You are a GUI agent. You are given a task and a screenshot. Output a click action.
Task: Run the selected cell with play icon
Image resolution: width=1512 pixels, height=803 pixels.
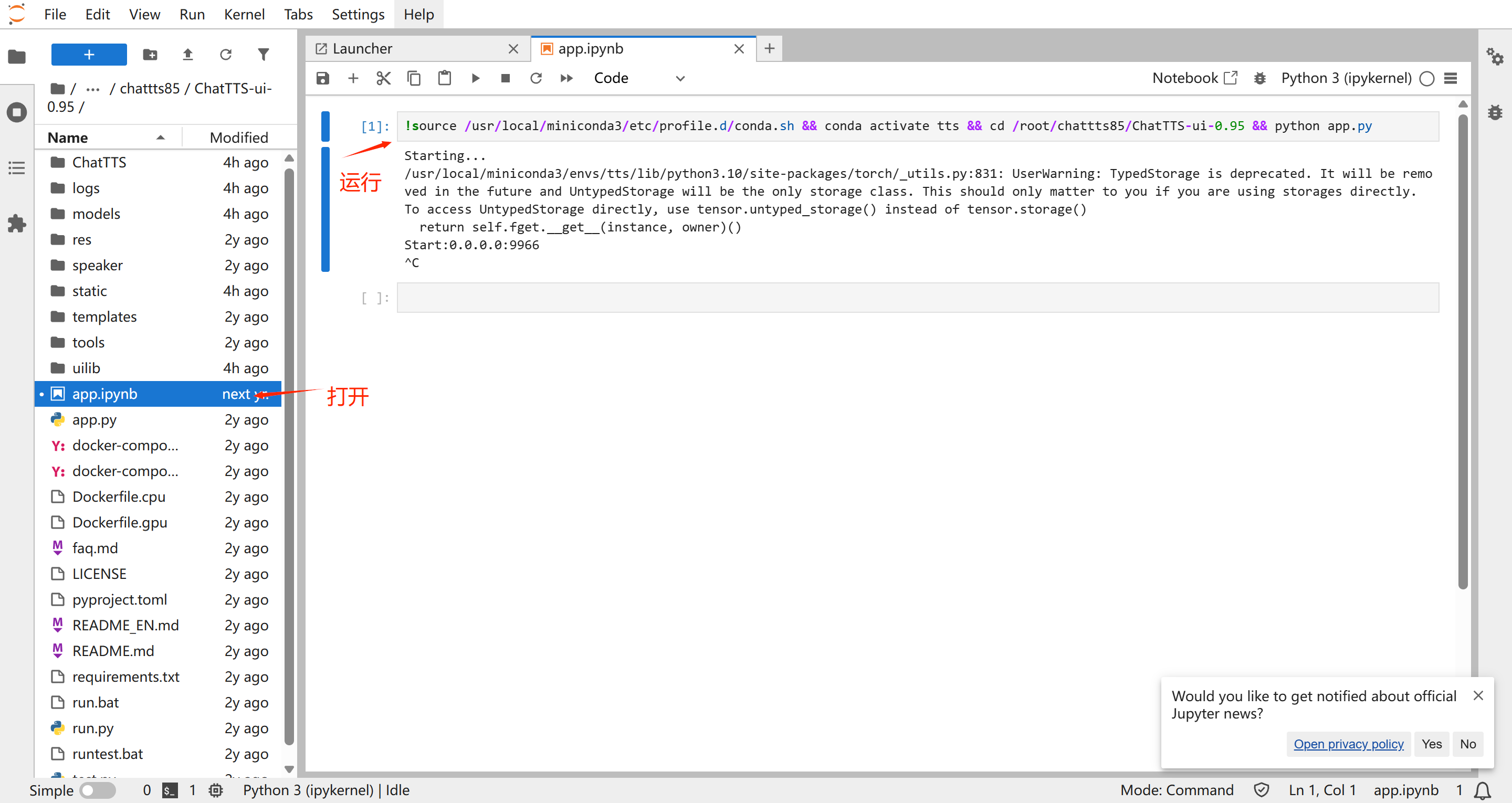point(476,78)
